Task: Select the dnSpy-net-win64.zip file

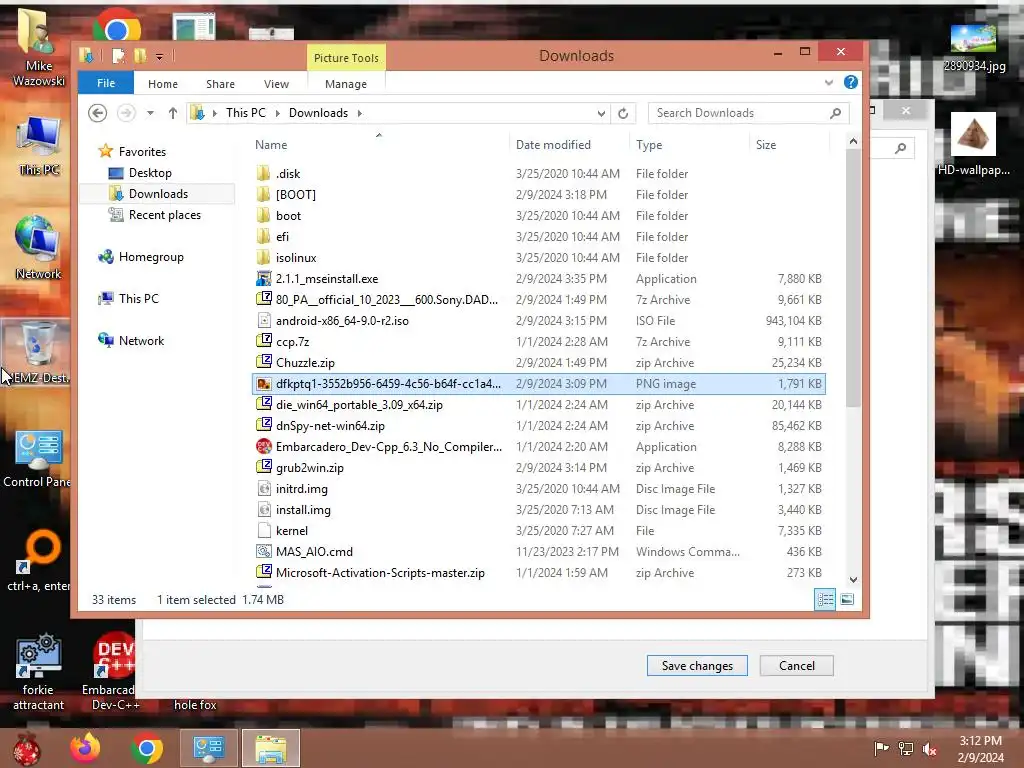Action: 539,426
